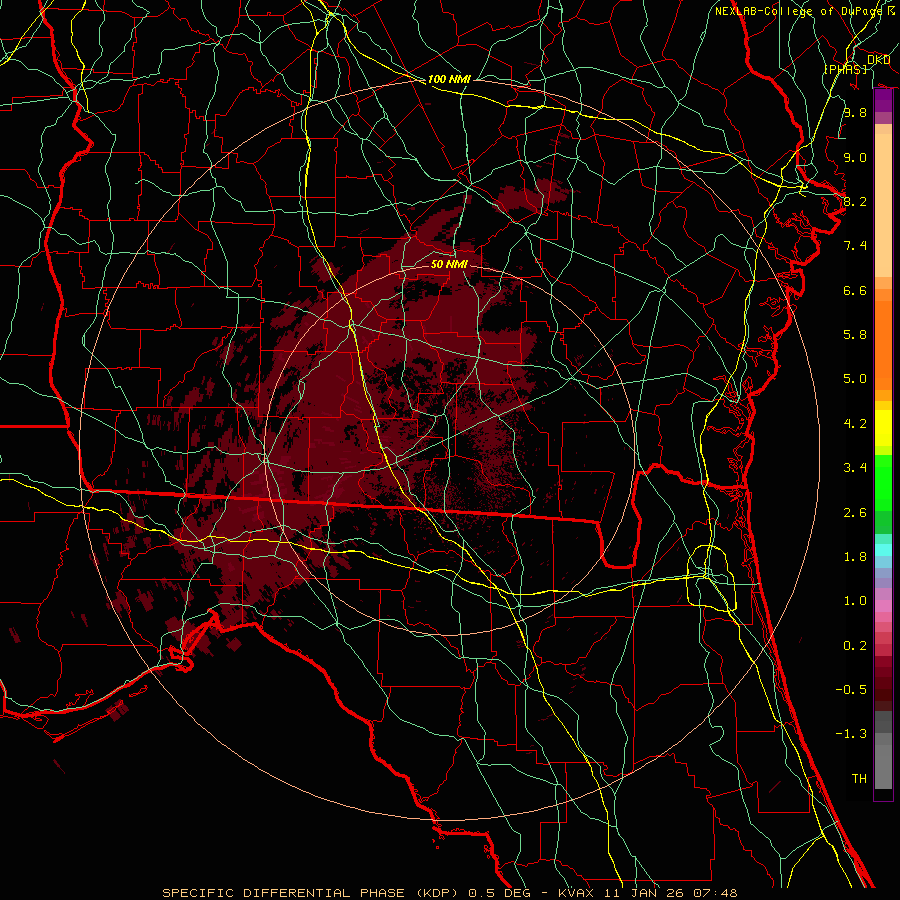Image resolution: width=900 pixels, height=900 pixels.
Task: Click the -1.3 value on the scale
Action: pyautogui.click(x=851, y=734)
